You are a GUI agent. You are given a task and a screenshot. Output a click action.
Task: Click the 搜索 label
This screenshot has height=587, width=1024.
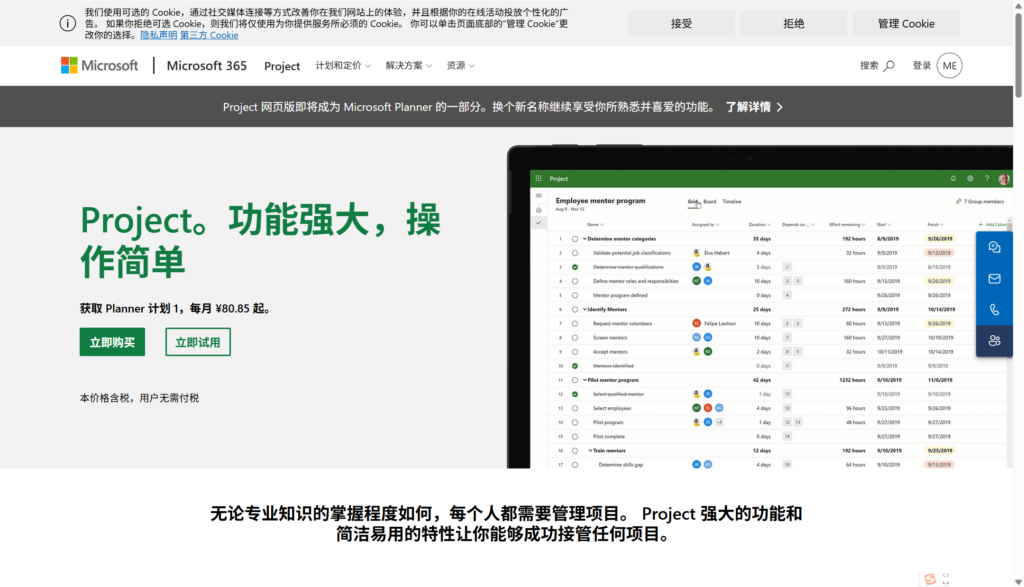point(869,65)
